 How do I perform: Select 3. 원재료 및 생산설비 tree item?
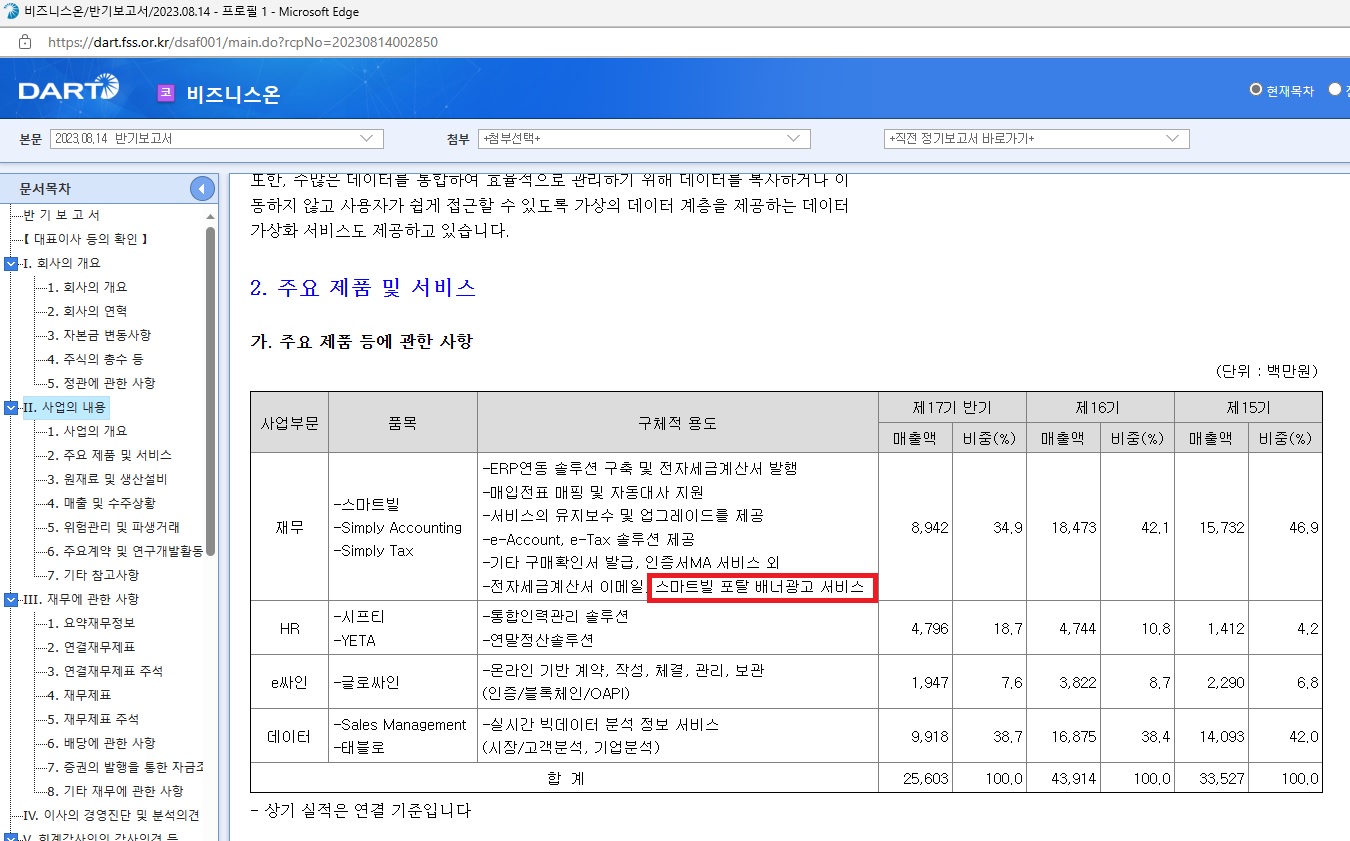pyautogui.click(x=107, y=479)
